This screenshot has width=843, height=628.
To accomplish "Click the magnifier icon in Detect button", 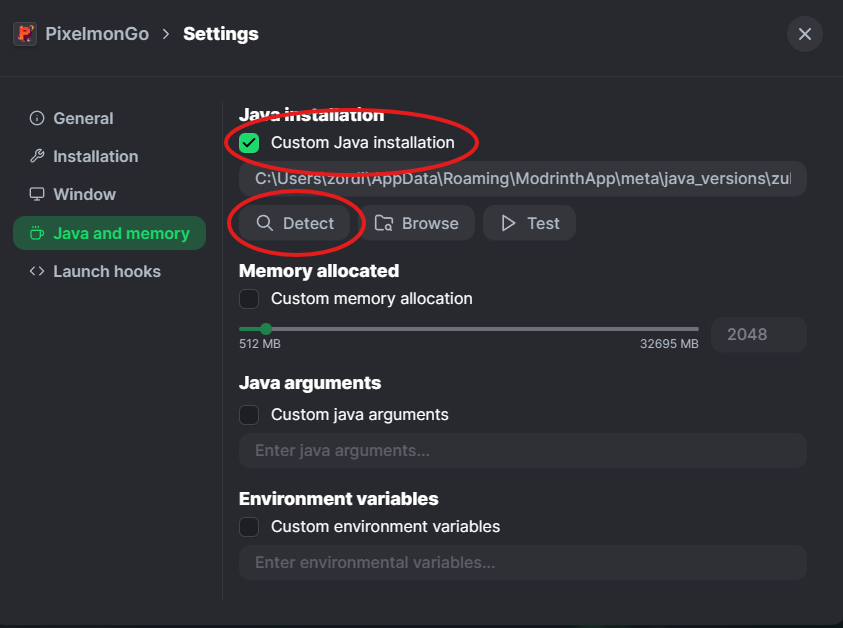I will [265, 223].
